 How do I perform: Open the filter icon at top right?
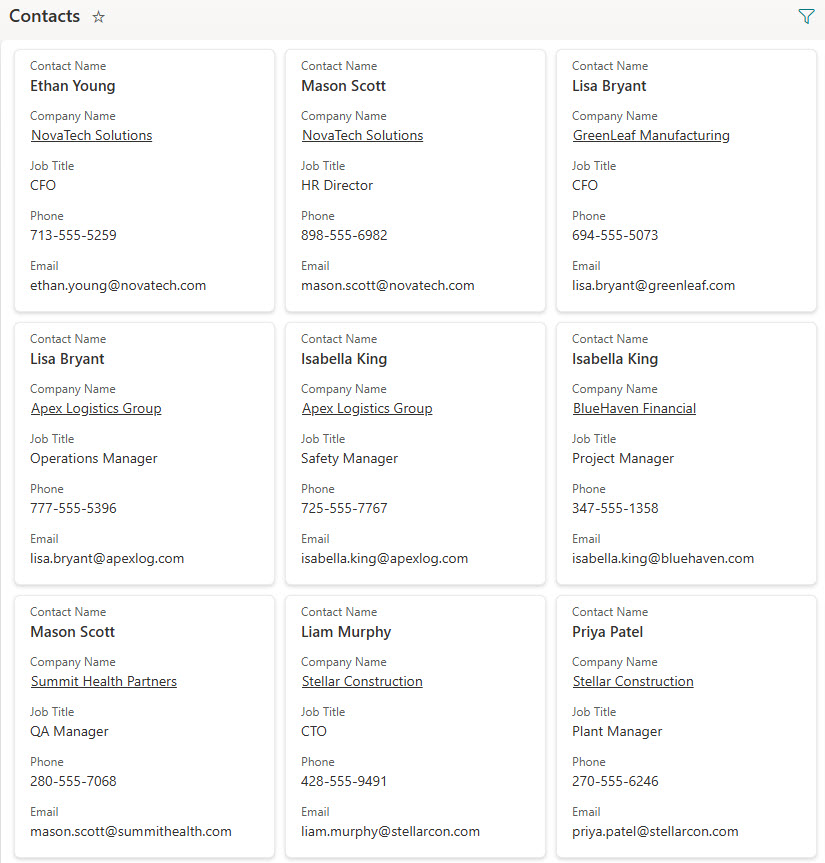pos(806,17)
